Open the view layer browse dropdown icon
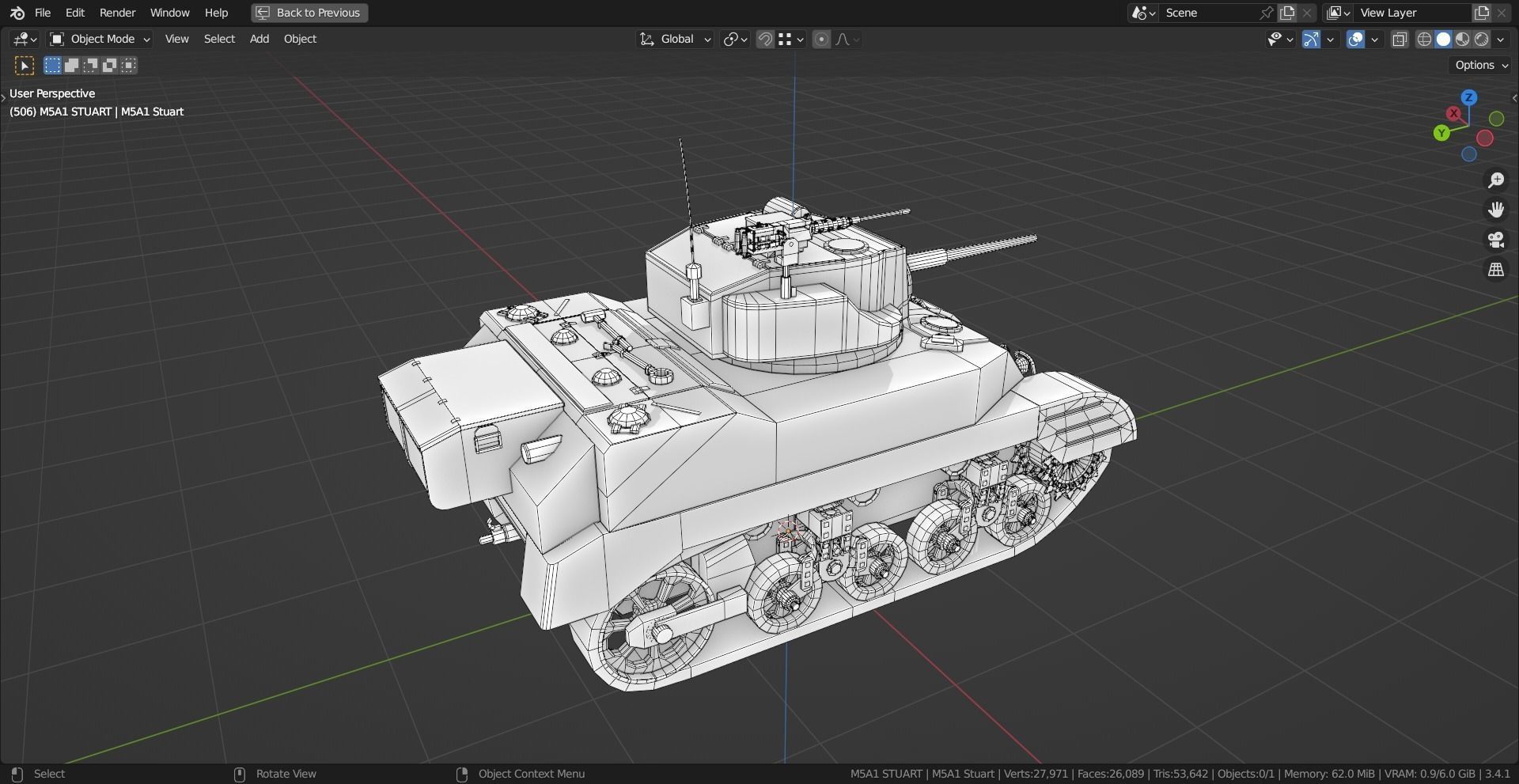Image resolution: width=1519 pixels, height=784 pixels. point(1338,13)
